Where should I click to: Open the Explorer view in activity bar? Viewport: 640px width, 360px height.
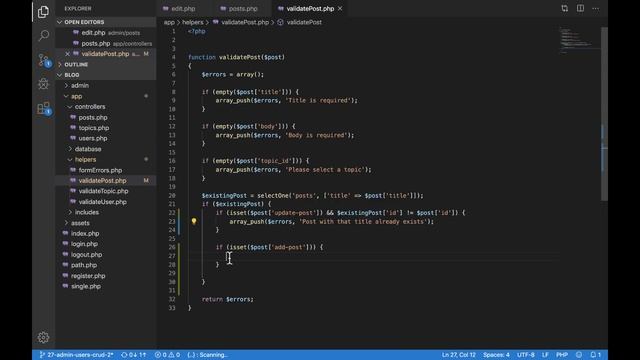coord(43,12)
